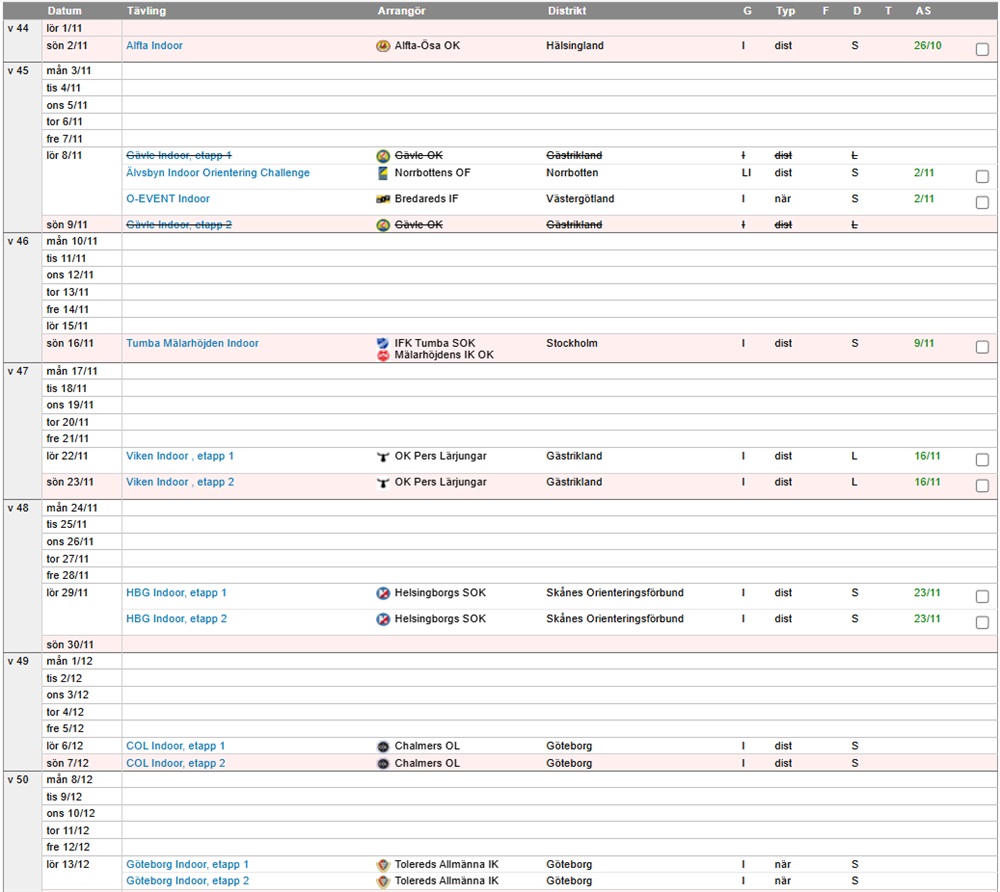Toggle the HBG Indoor etapp 1 checkbox
This screenshot has width=1000, height=892.
982,597
